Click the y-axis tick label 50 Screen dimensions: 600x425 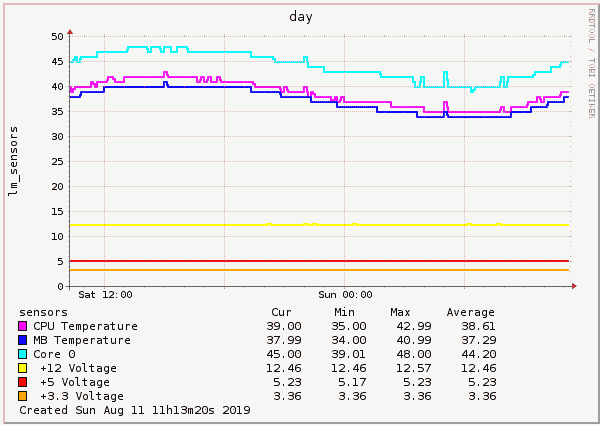(x=57, y=37)
